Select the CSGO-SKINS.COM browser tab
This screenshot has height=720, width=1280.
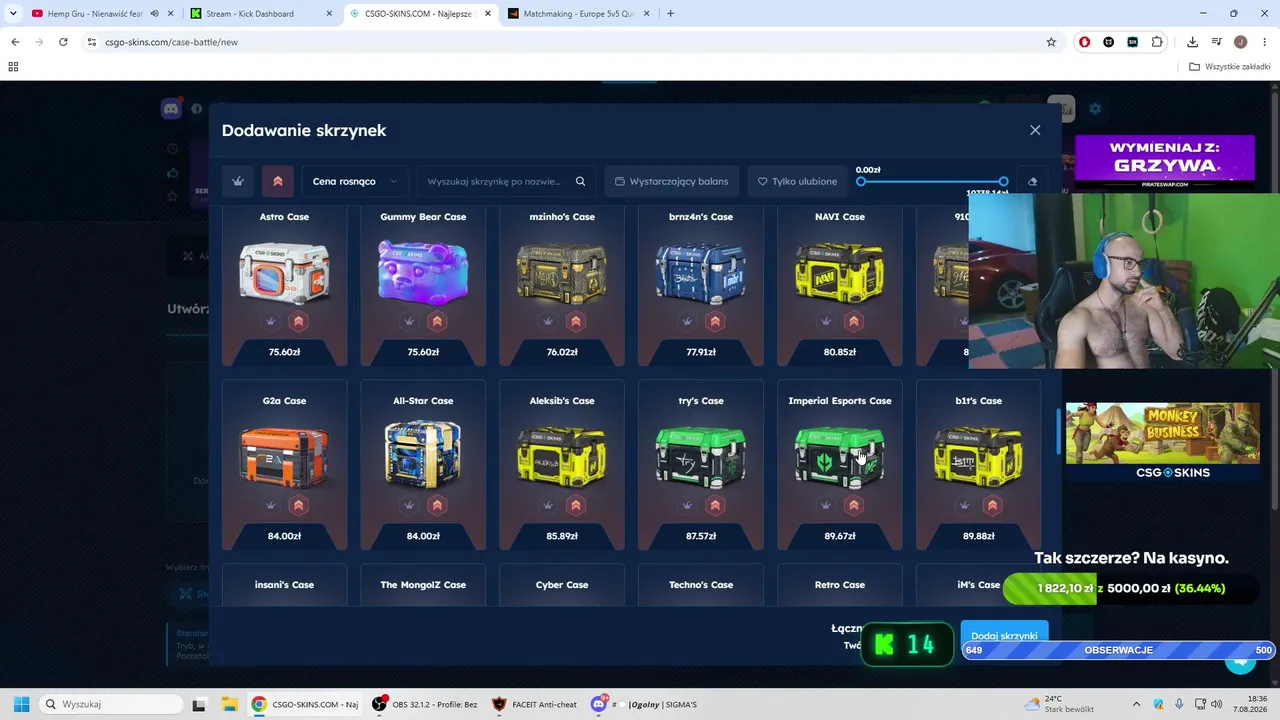418,14
